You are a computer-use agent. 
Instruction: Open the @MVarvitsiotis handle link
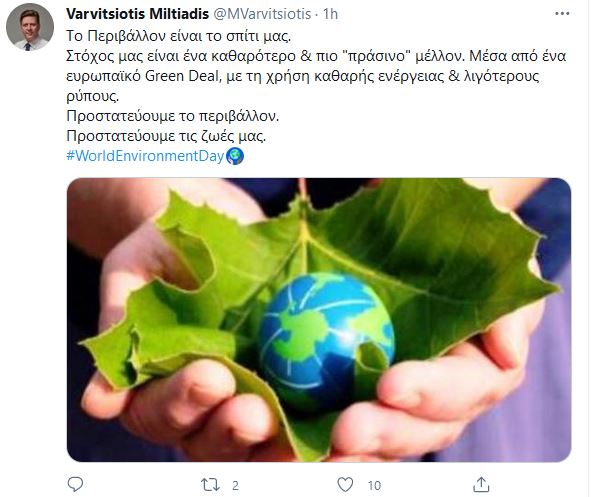[x=262, y=14]
